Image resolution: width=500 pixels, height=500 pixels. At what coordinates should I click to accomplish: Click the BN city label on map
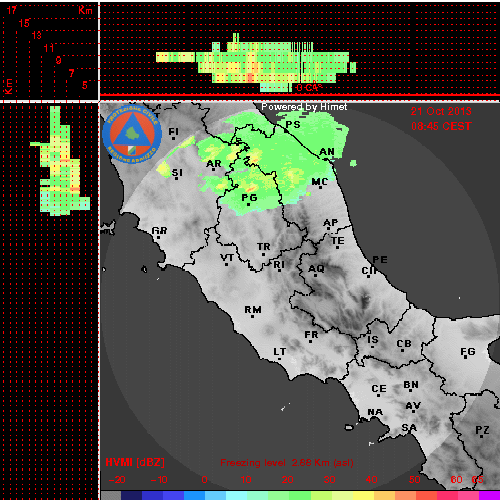point(411,385)
